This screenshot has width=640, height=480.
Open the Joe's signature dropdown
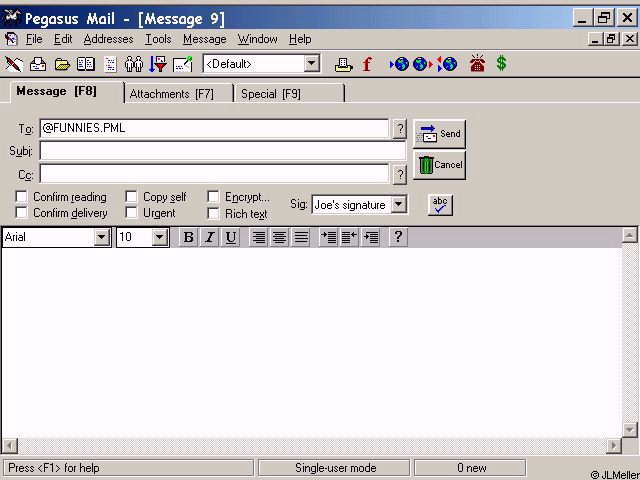(x=399, y=204)
